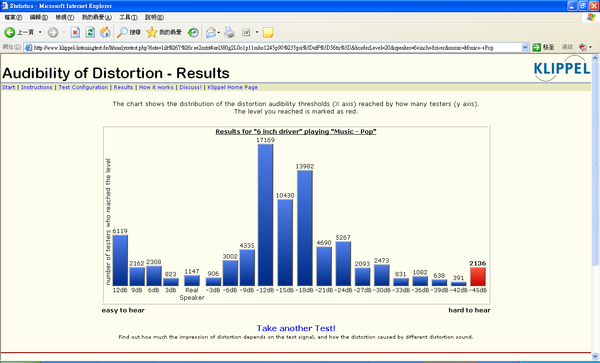
Task: Open the Back button history dropdown arrow
Action: pos(40,33)
